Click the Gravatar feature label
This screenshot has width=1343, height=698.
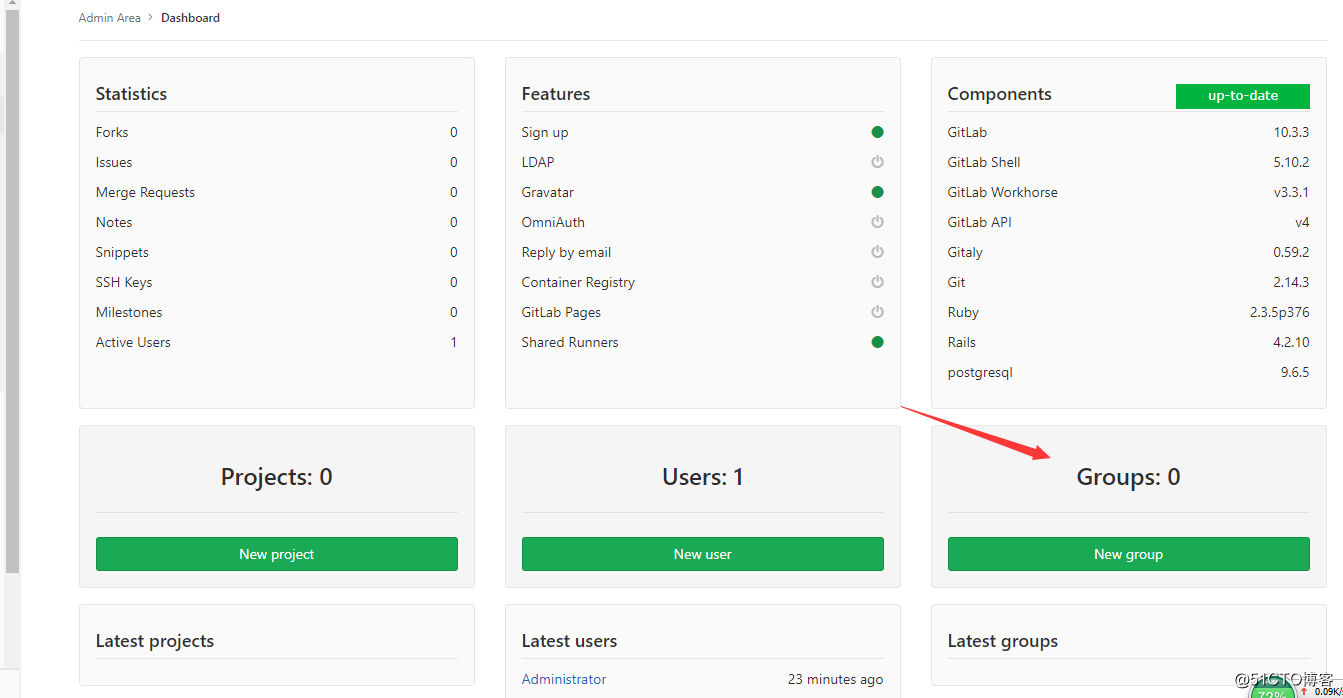pos(548,192)
